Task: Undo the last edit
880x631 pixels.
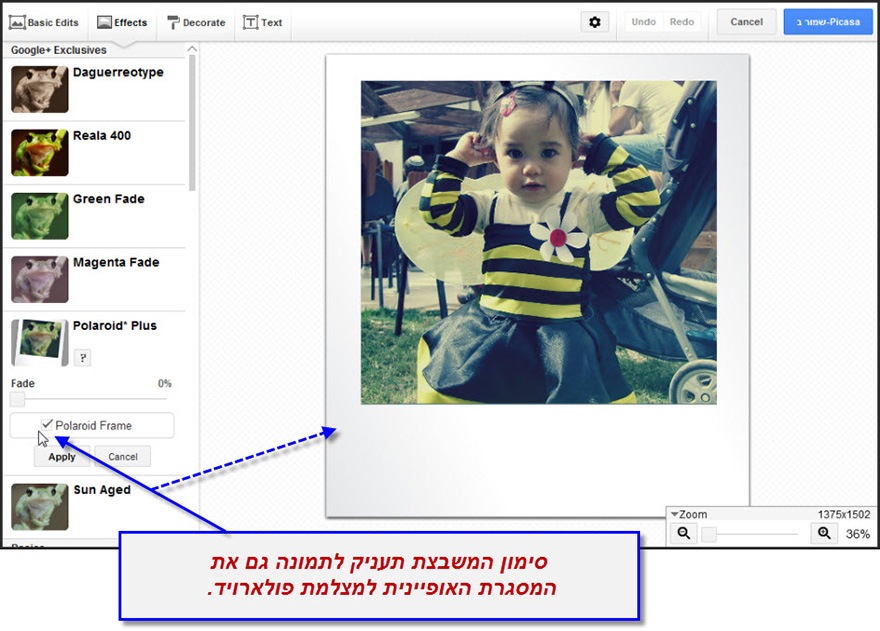Action: point(643,21)
